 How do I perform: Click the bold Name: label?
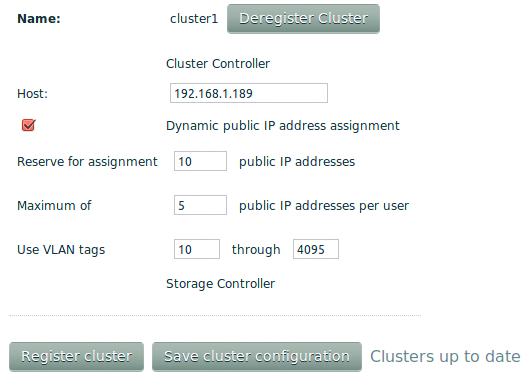(39, 19)
